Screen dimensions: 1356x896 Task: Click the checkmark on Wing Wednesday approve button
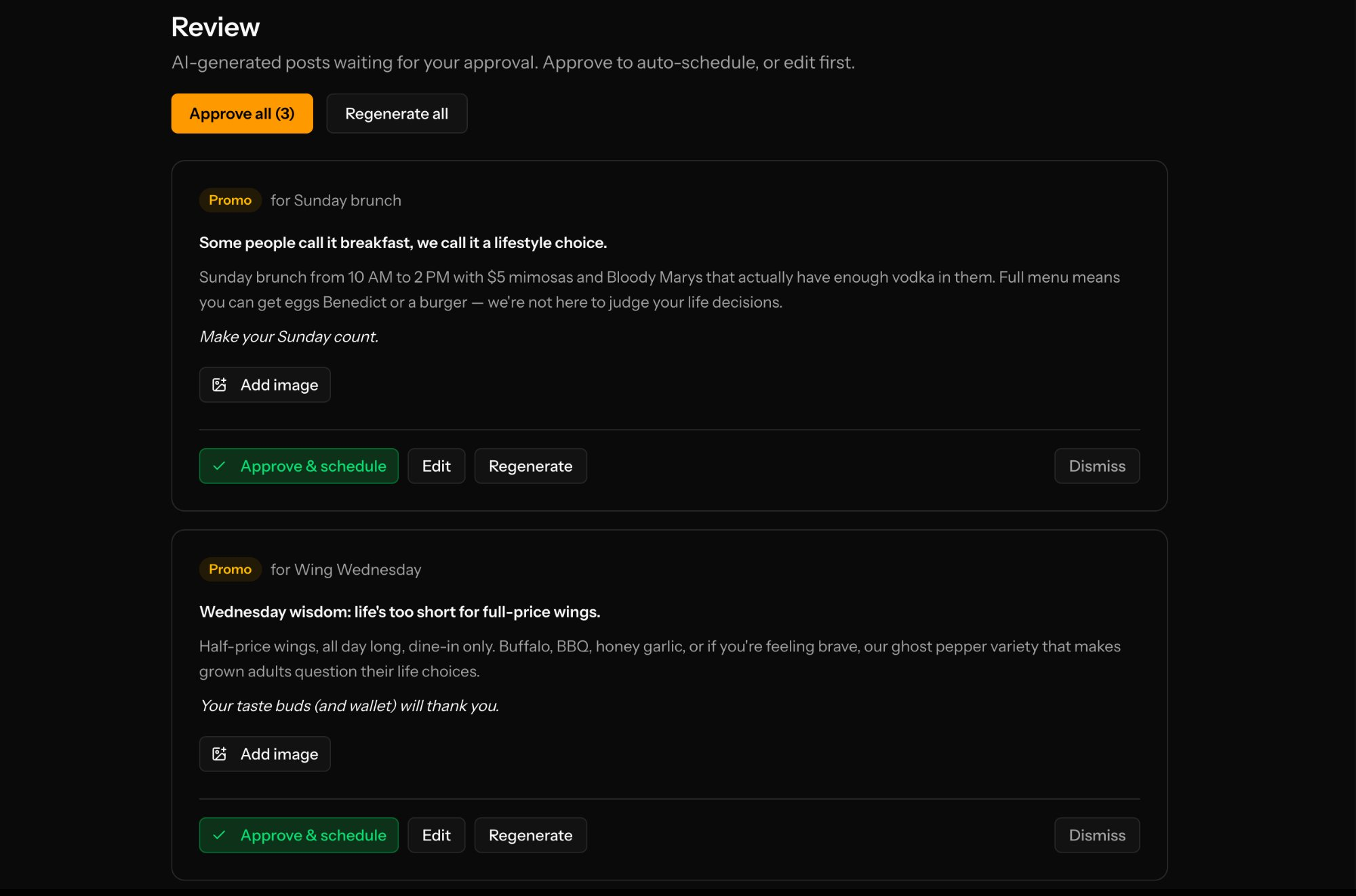pos(218,835)
